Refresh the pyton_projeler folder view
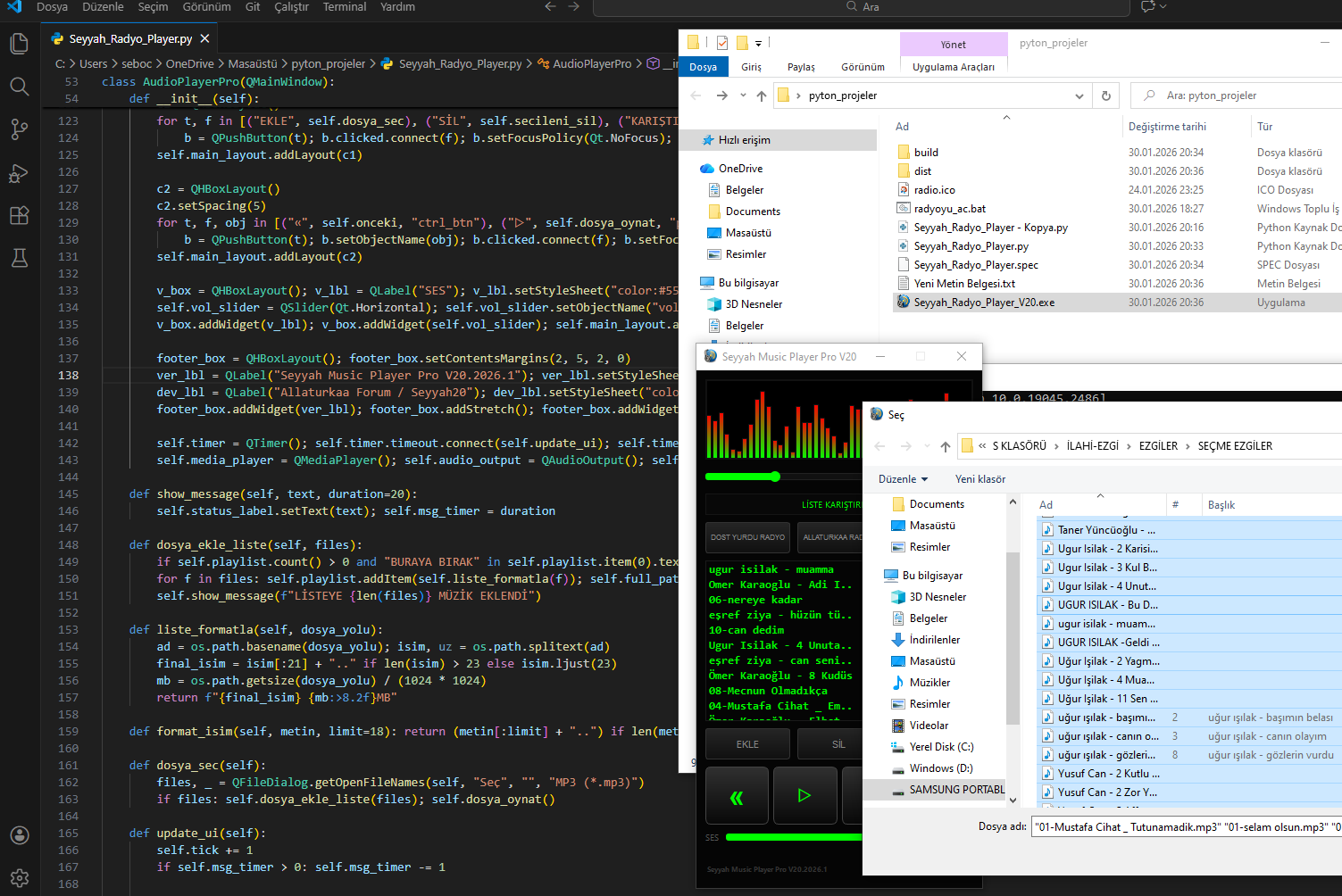Image resolution: width=1342 pixels, height=896 pixels. [x=1106, y=95]
